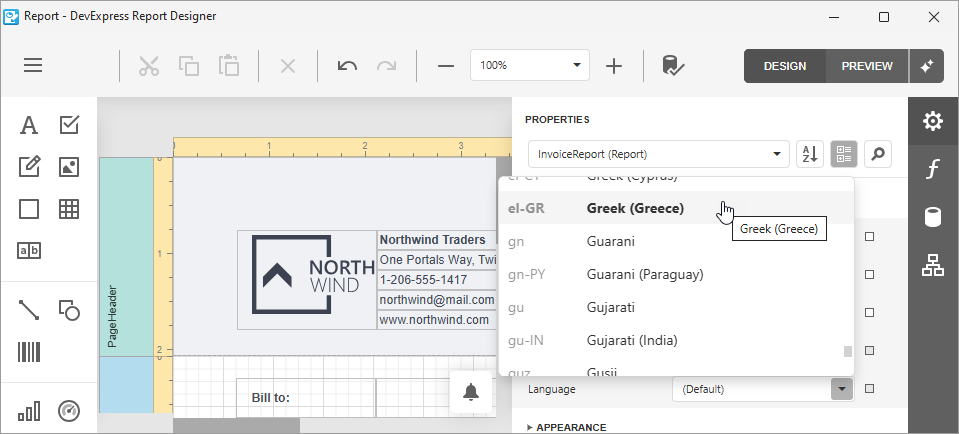Click the Copy toolbar icon
The height and width of the screenshot is (434, 959).
point(189,65)
